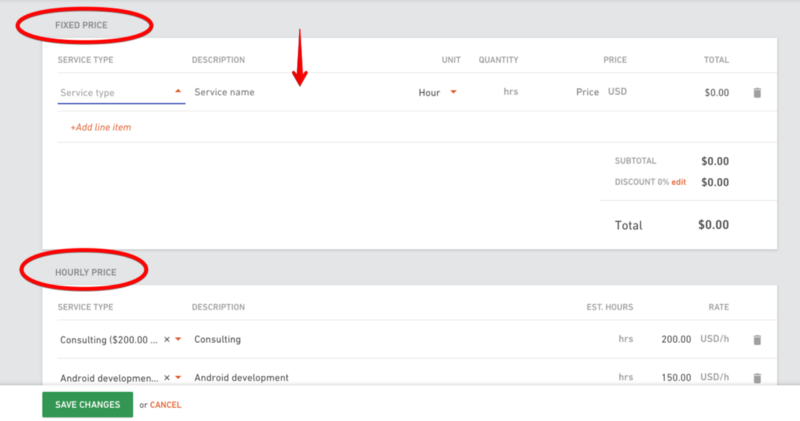800x421 pixels.
Task: Edit the discount percentage
Action: [x=679, y=182]
